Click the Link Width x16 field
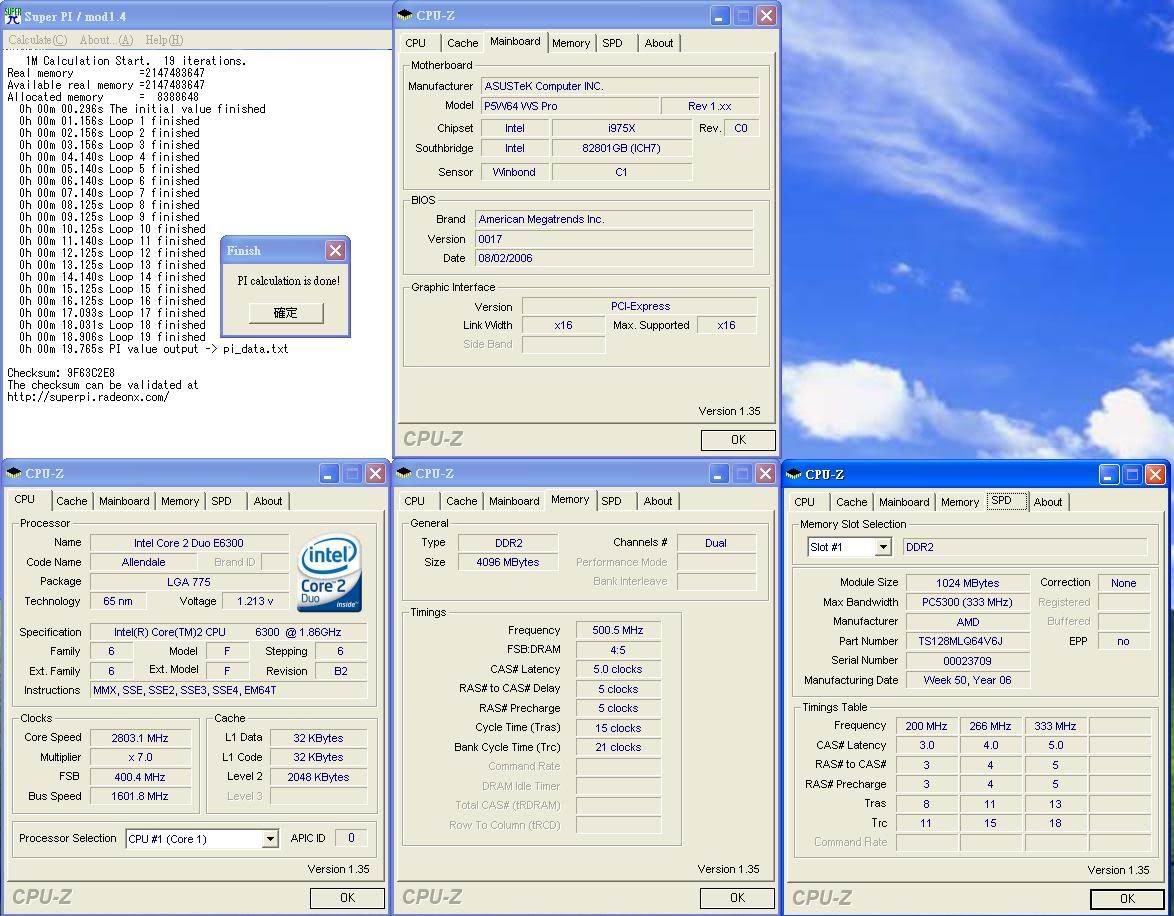The image size is (1174, 916). click(x=563, y=325)
